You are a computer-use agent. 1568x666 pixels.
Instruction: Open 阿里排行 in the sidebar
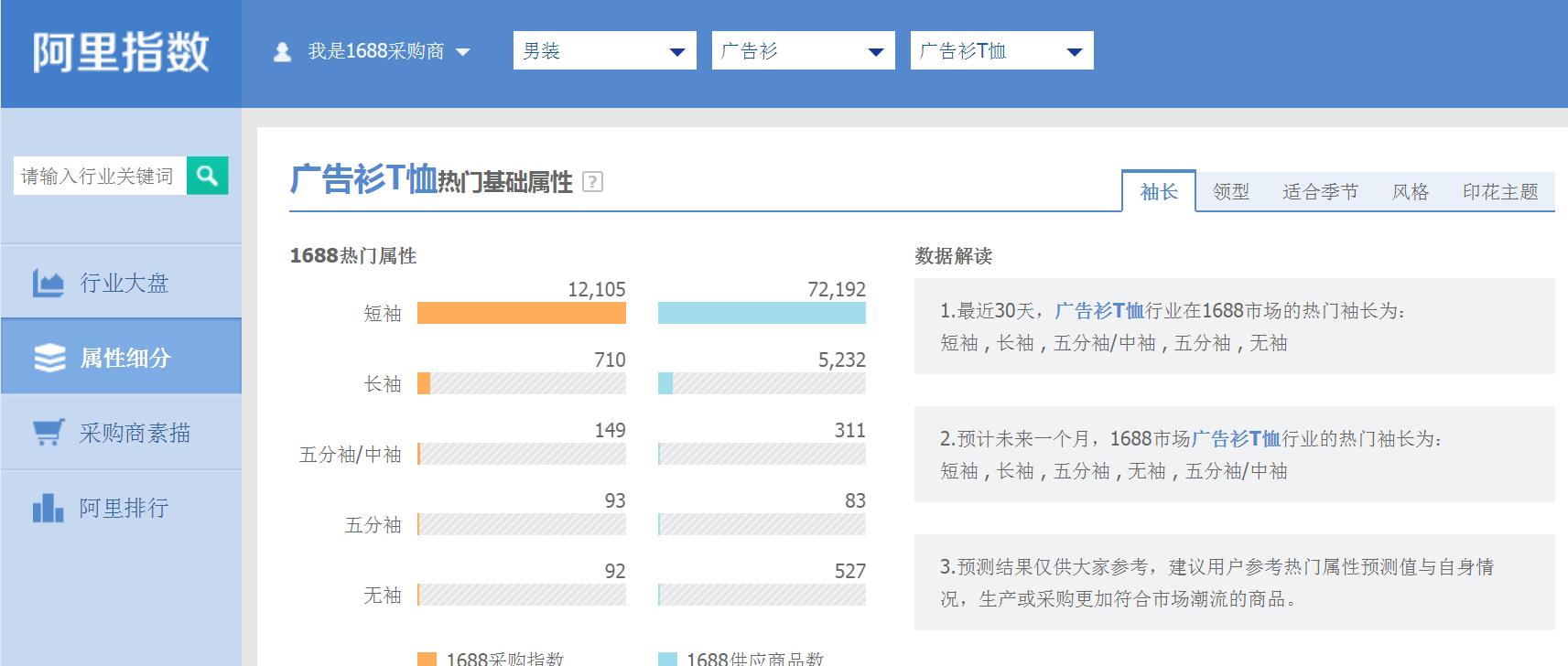click(121, 508)
